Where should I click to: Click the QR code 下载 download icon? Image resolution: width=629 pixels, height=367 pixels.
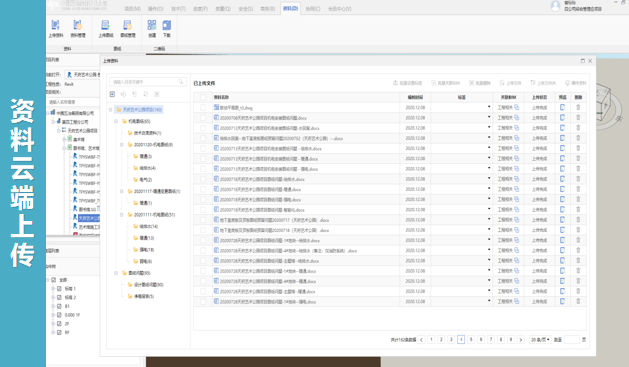pyautogui.click(x=166, y=28)
